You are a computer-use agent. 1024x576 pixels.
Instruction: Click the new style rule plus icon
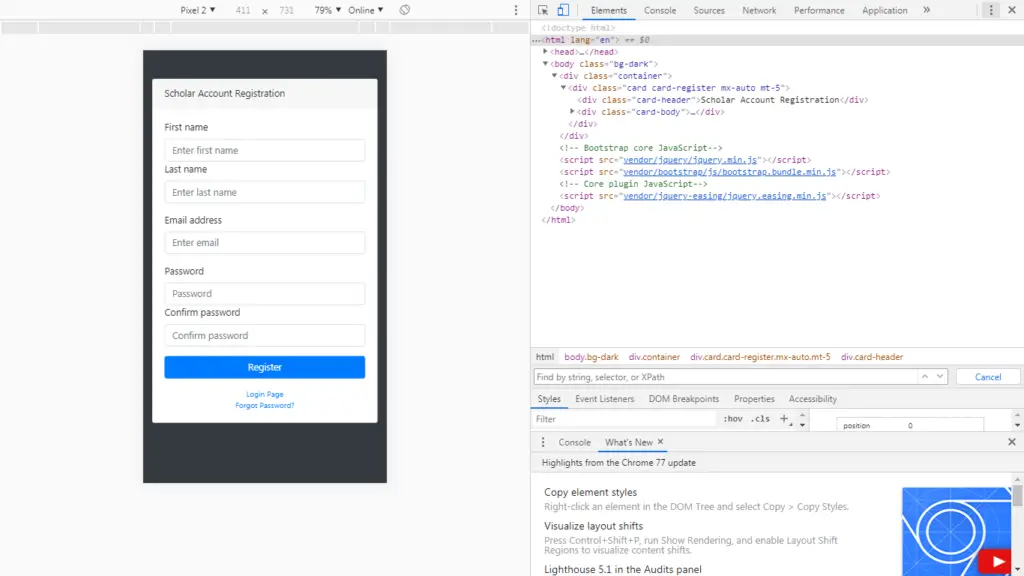pos(784,419)
